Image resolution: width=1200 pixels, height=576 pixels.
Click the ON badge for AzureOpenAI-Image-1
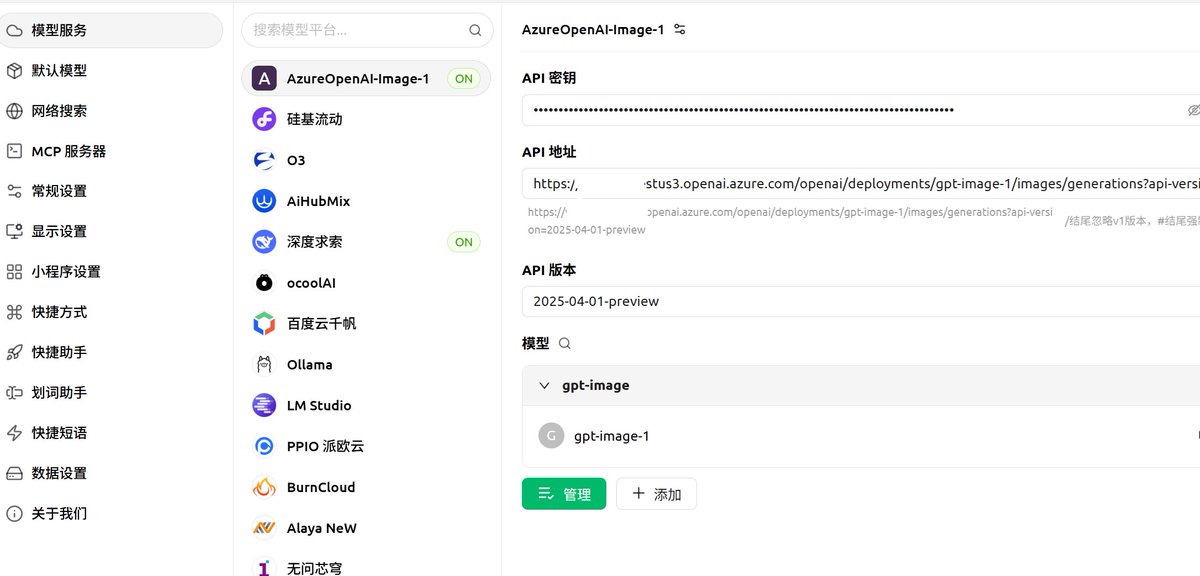464,78
